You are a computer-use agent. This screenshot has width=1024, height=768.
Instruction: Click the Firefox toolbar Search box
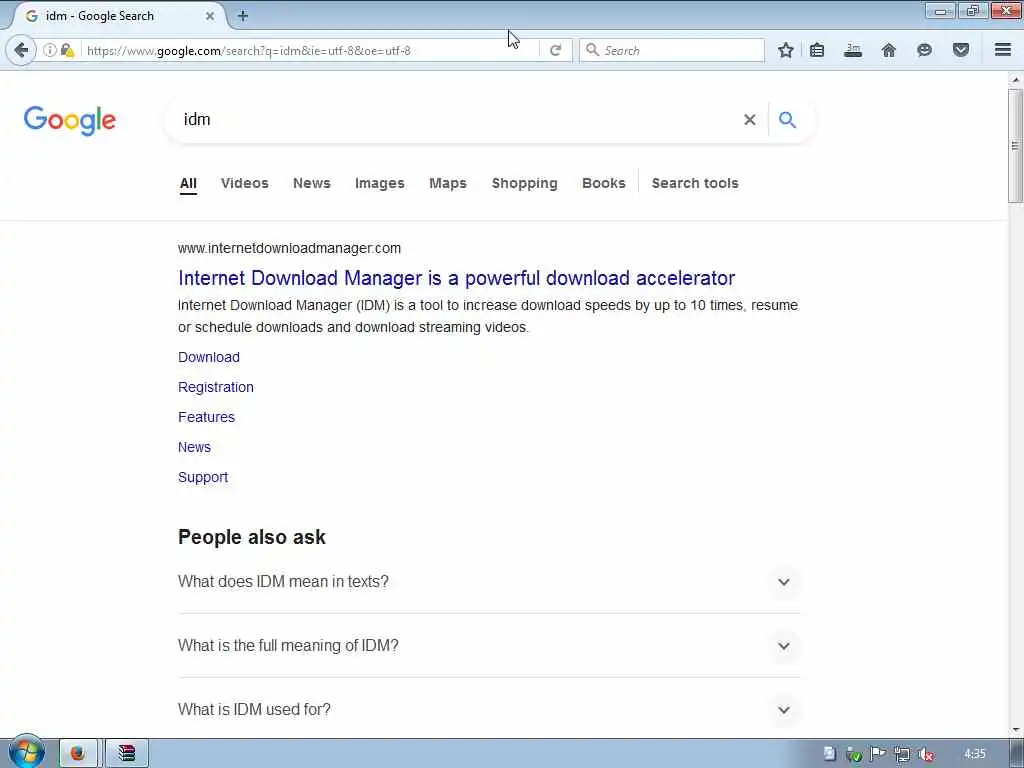click(x=672, y=50)
